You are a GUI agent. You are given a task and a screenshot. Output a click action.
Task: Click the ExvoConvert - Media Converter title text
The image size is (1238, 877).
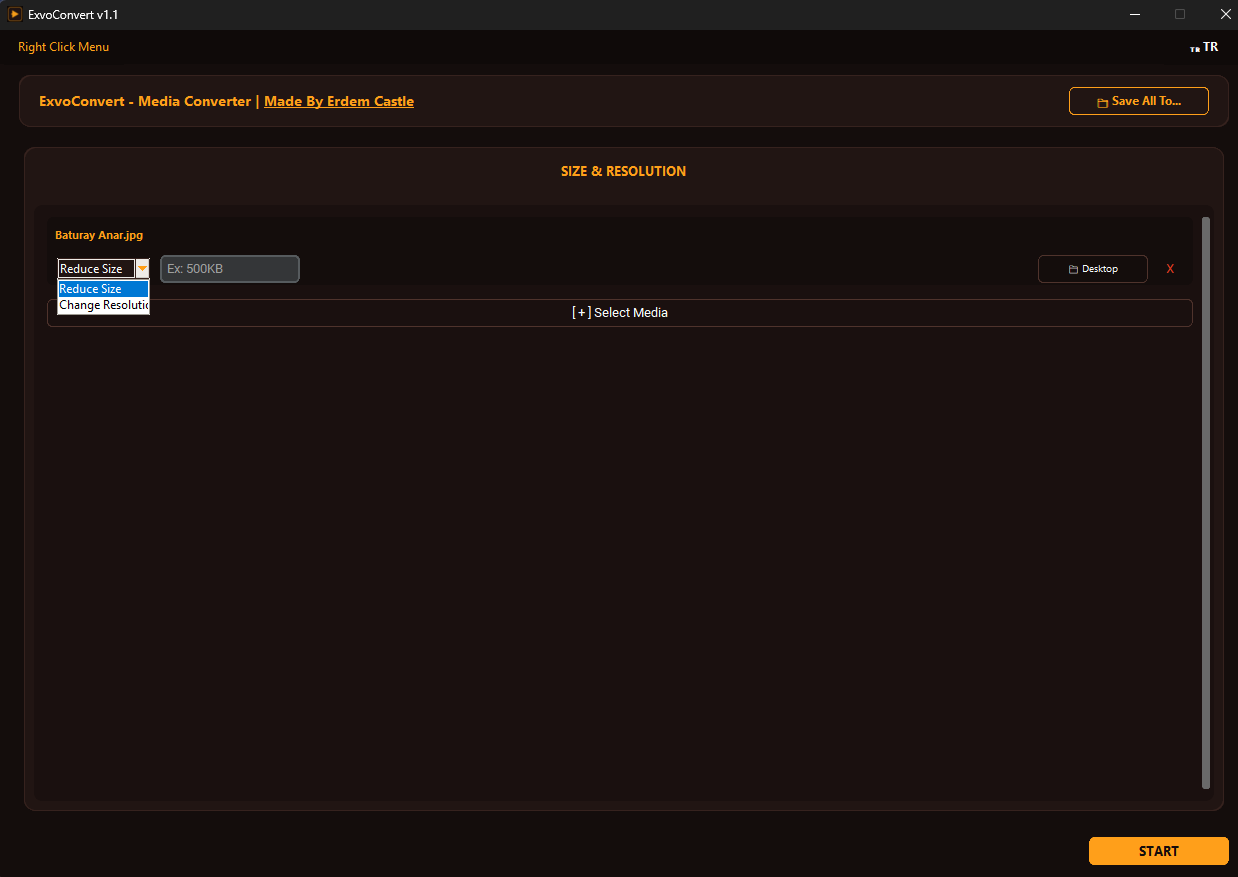point(145,101)
